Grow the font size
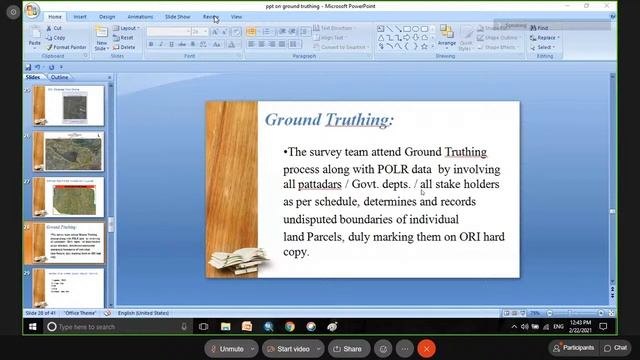The image size is (640, 360). tap(215, 32)
